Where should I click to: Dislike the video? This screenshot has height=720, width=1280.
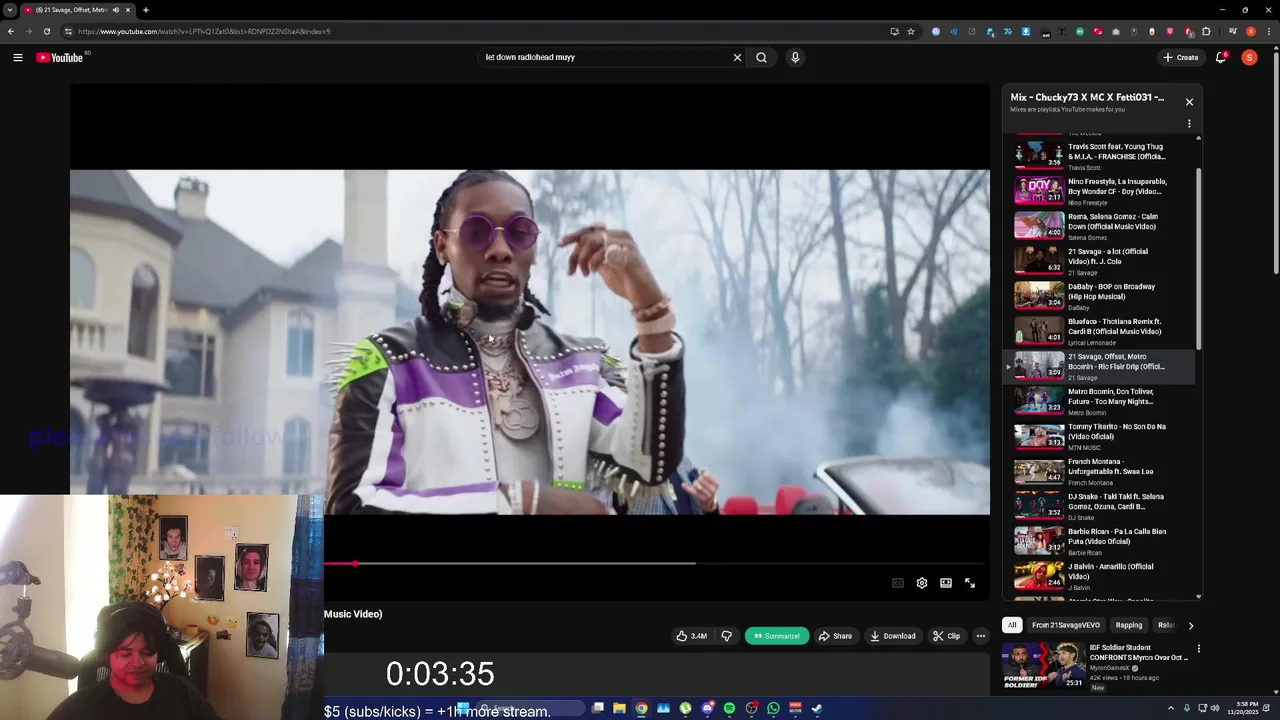pyautogui.click(x=727, y=636)
